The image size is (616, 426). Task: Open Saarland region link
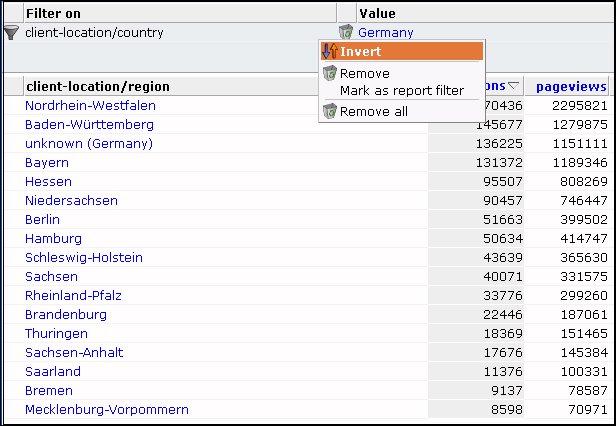[53, 371]
